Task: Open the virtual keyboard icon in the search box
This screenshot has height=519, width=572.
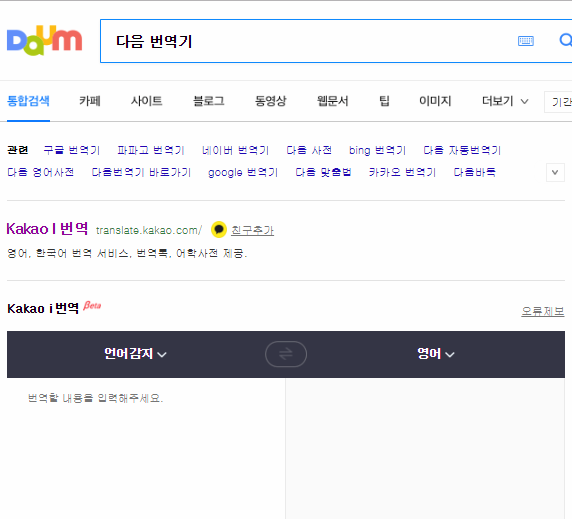Action: [526, 41]
